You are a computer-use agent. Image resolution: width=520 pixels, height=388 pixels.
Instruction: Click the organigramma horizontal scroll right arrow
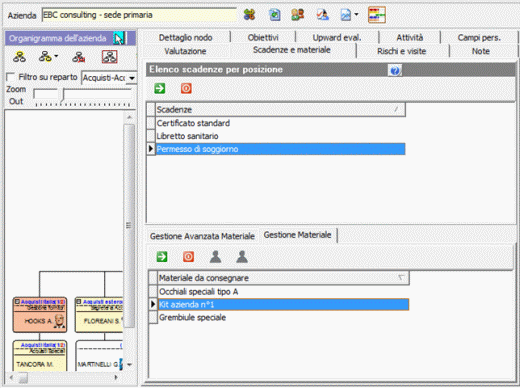coord(116,377)
